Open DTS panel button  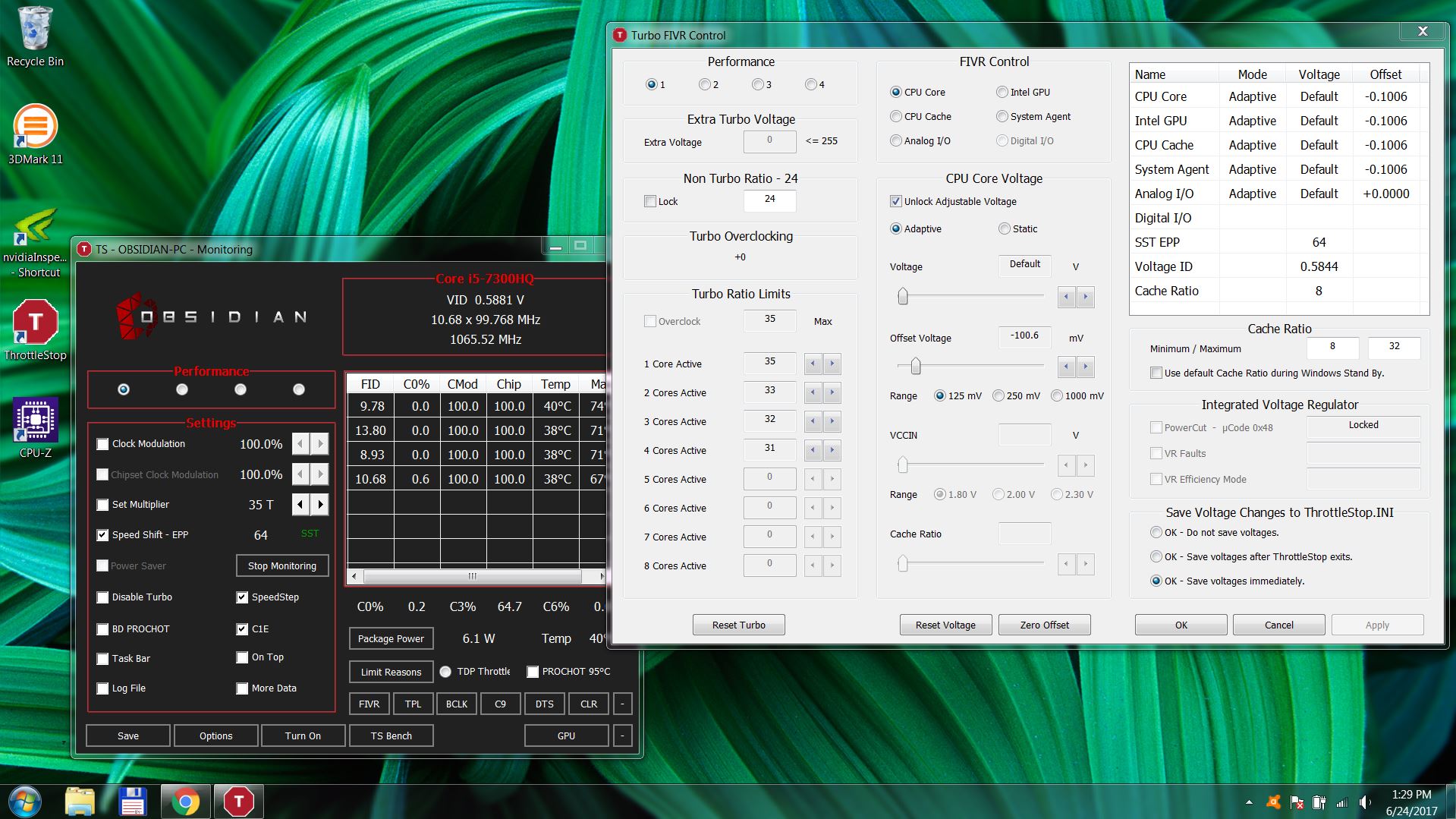(545, 704)
